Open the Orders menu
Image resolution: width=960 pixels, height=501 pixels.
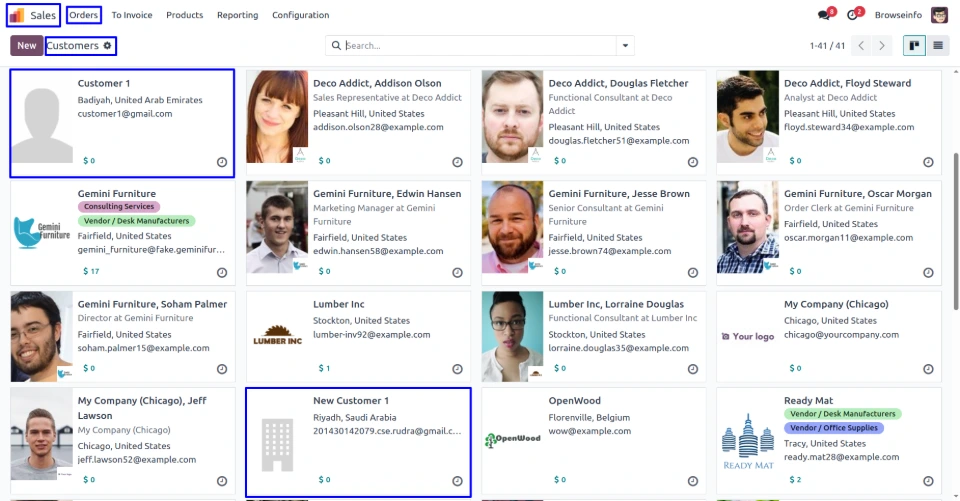pyautogui.click(x=83, y=15)
